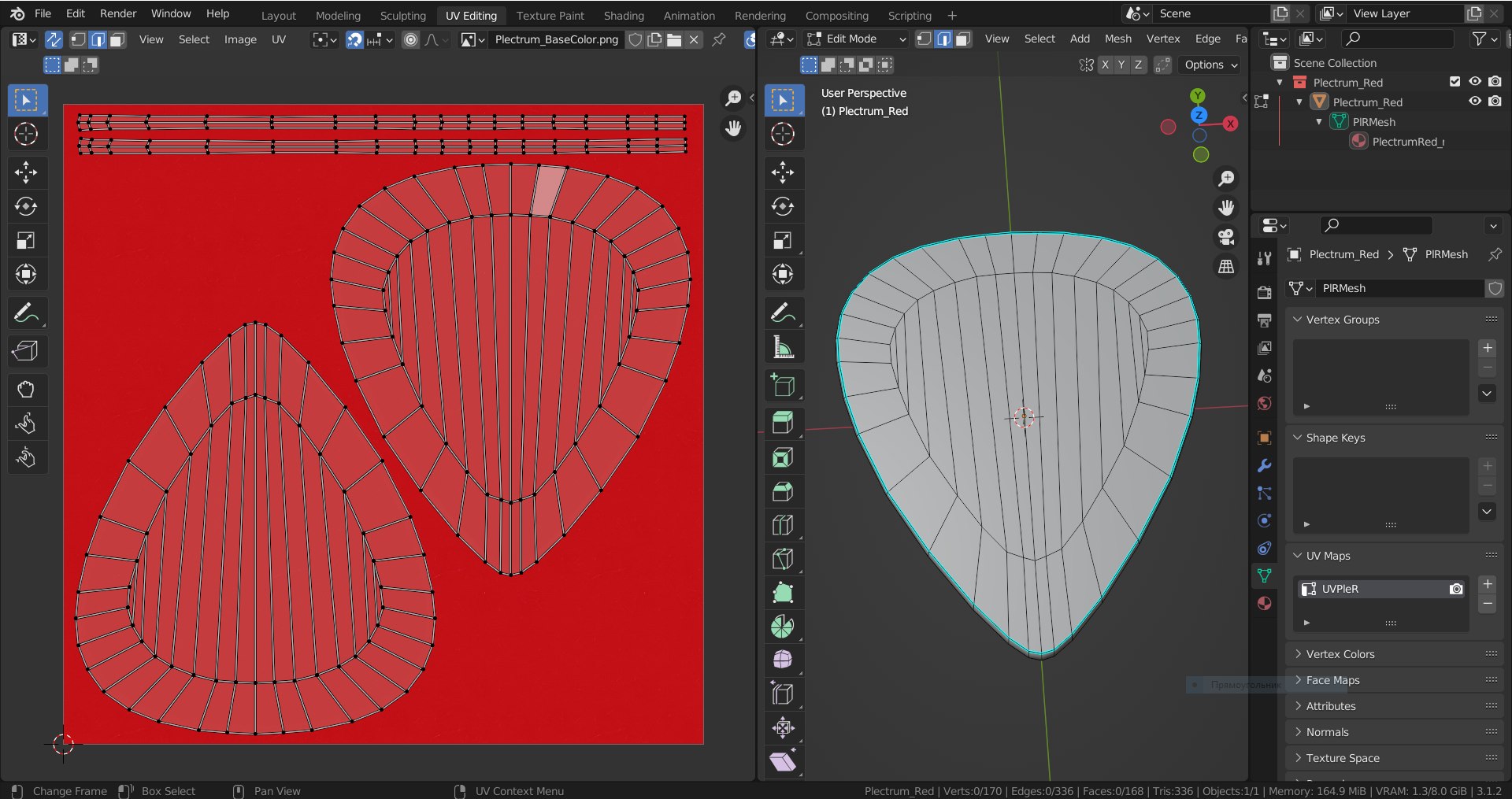Open the Modifier properties wrench tab

(x=1264, y=465)
